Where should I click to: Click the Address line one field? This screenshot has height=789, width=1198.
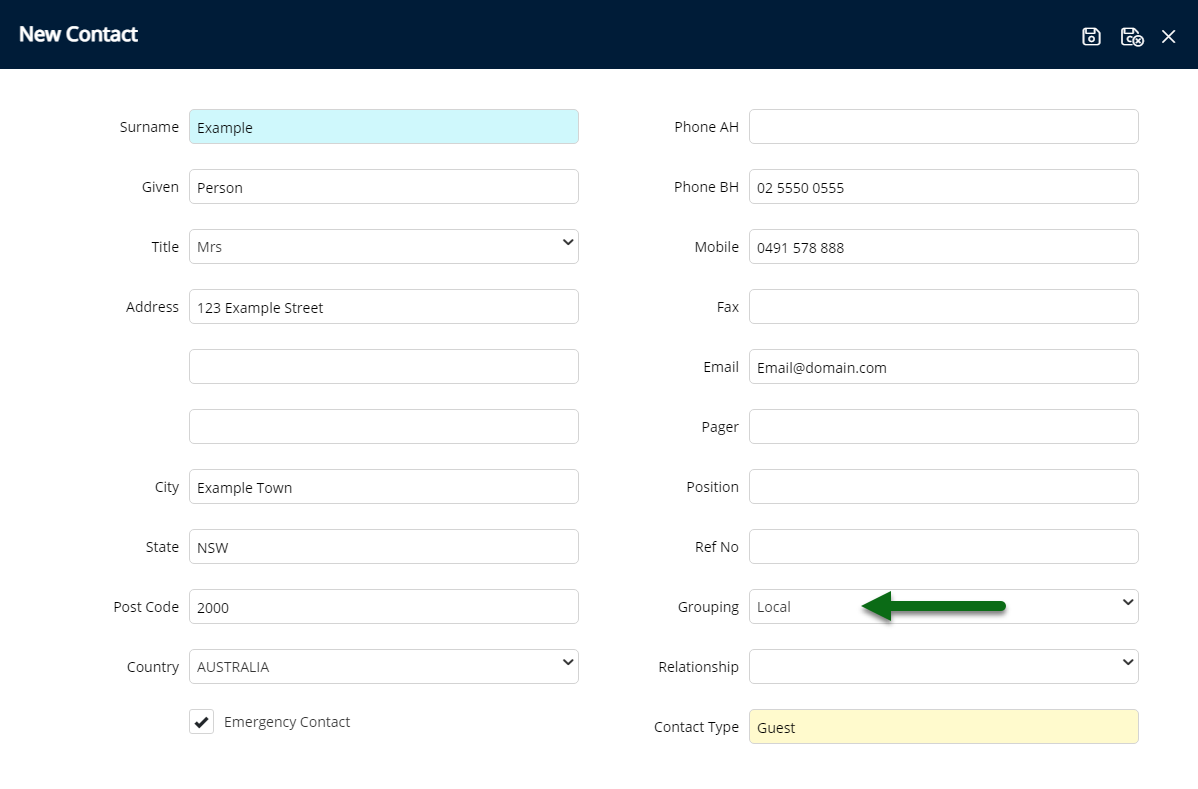pos(383,307)
